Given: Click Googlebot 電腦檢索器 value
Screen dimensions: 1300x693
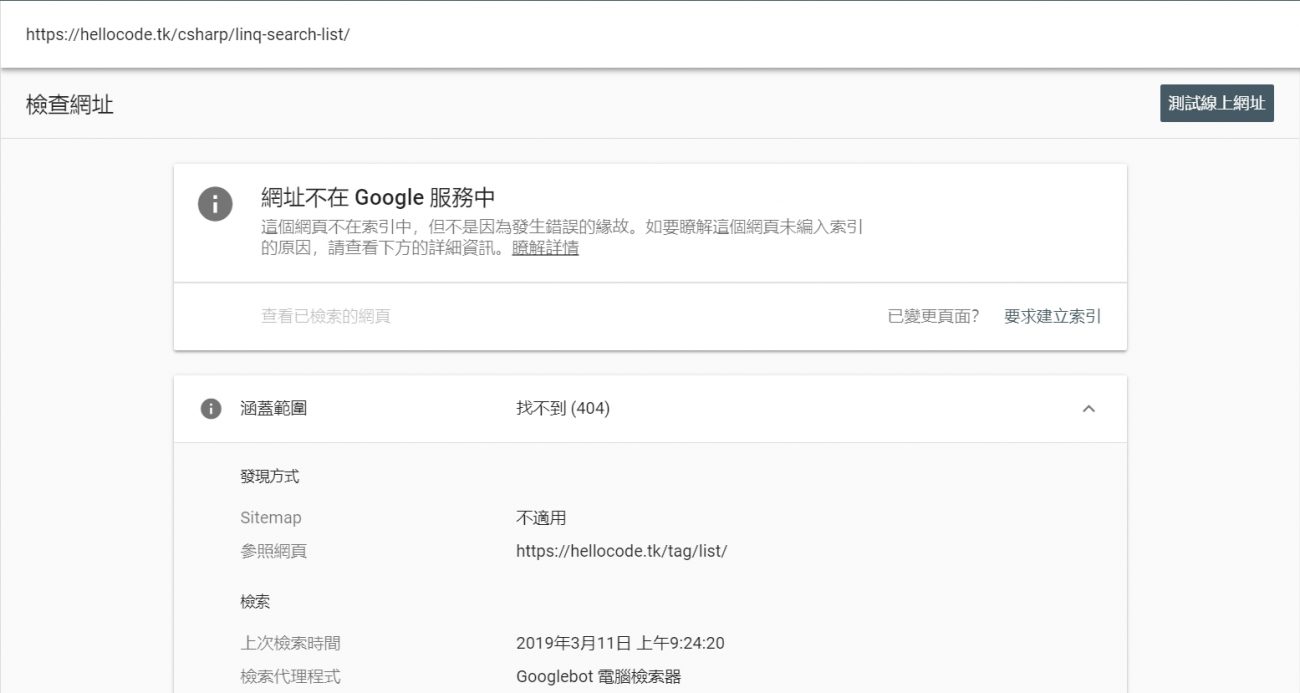Looking at the screenshot, I should pos(598,676).
